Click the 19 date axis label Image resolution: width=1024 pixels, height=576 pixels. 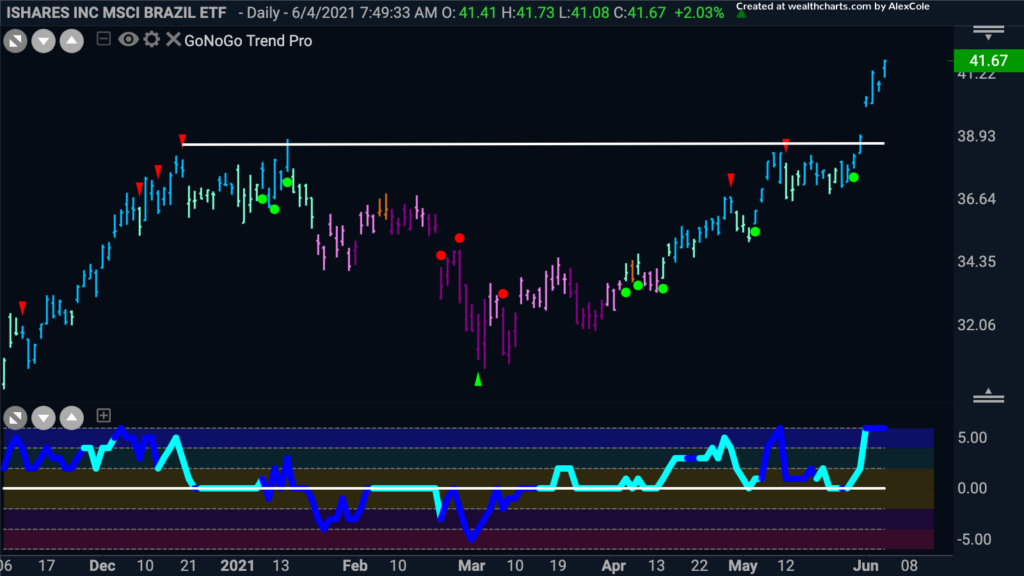[558, 566]
